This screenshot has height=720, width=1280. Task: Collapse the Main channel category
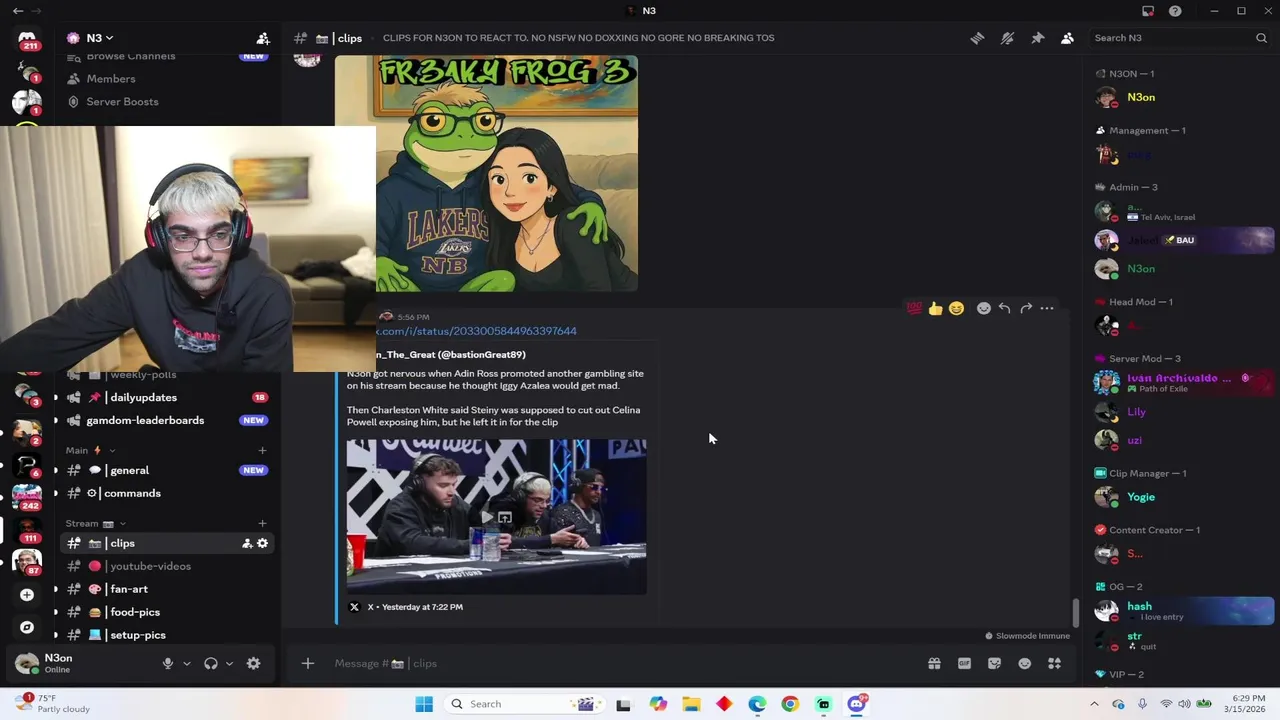click(x=90, y=450)
